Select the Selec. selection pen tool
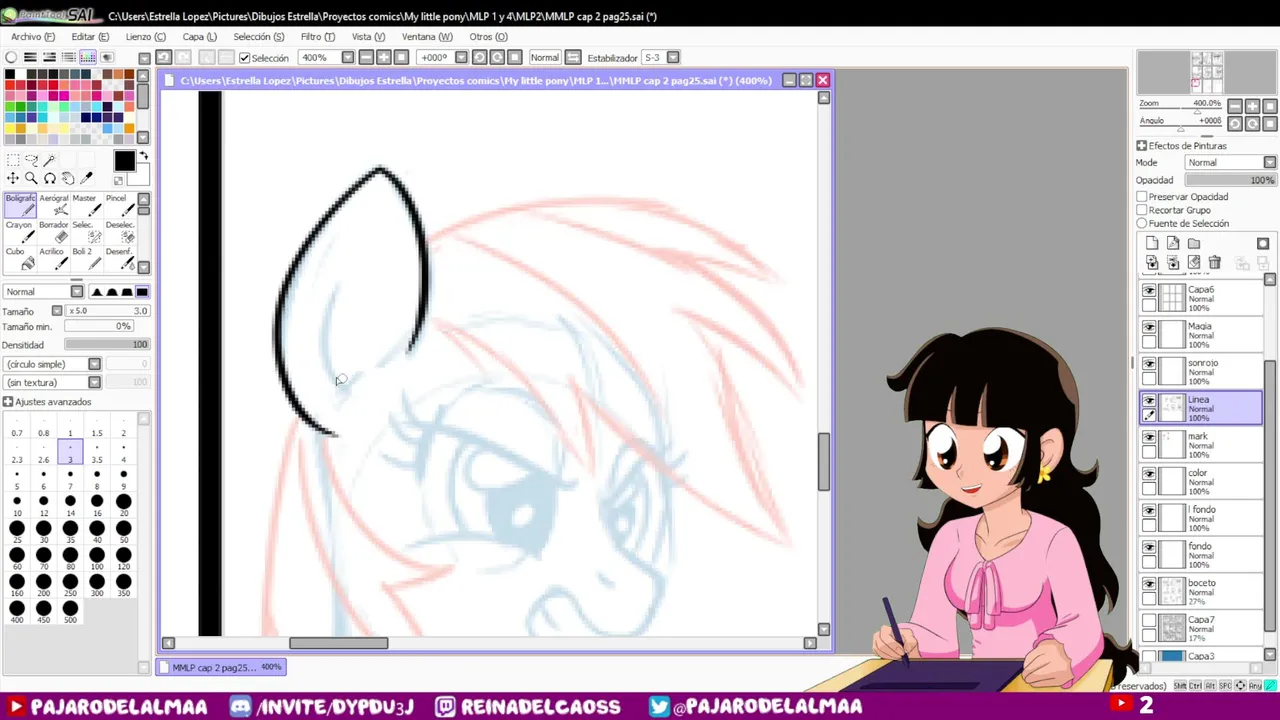The width and height of the screenshot is (1280, 720). coord(85,232)
